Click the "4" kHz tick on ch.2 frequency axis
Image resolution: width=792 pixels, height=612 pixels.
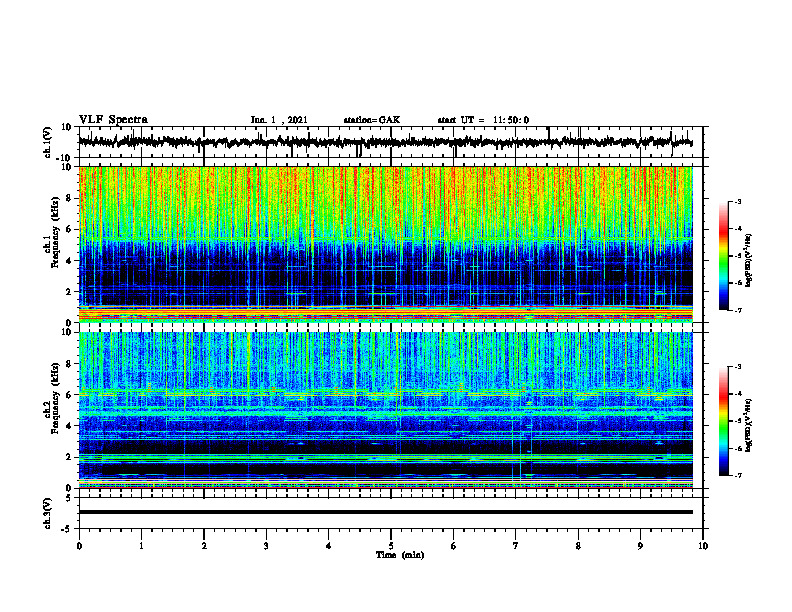point(69,426)
